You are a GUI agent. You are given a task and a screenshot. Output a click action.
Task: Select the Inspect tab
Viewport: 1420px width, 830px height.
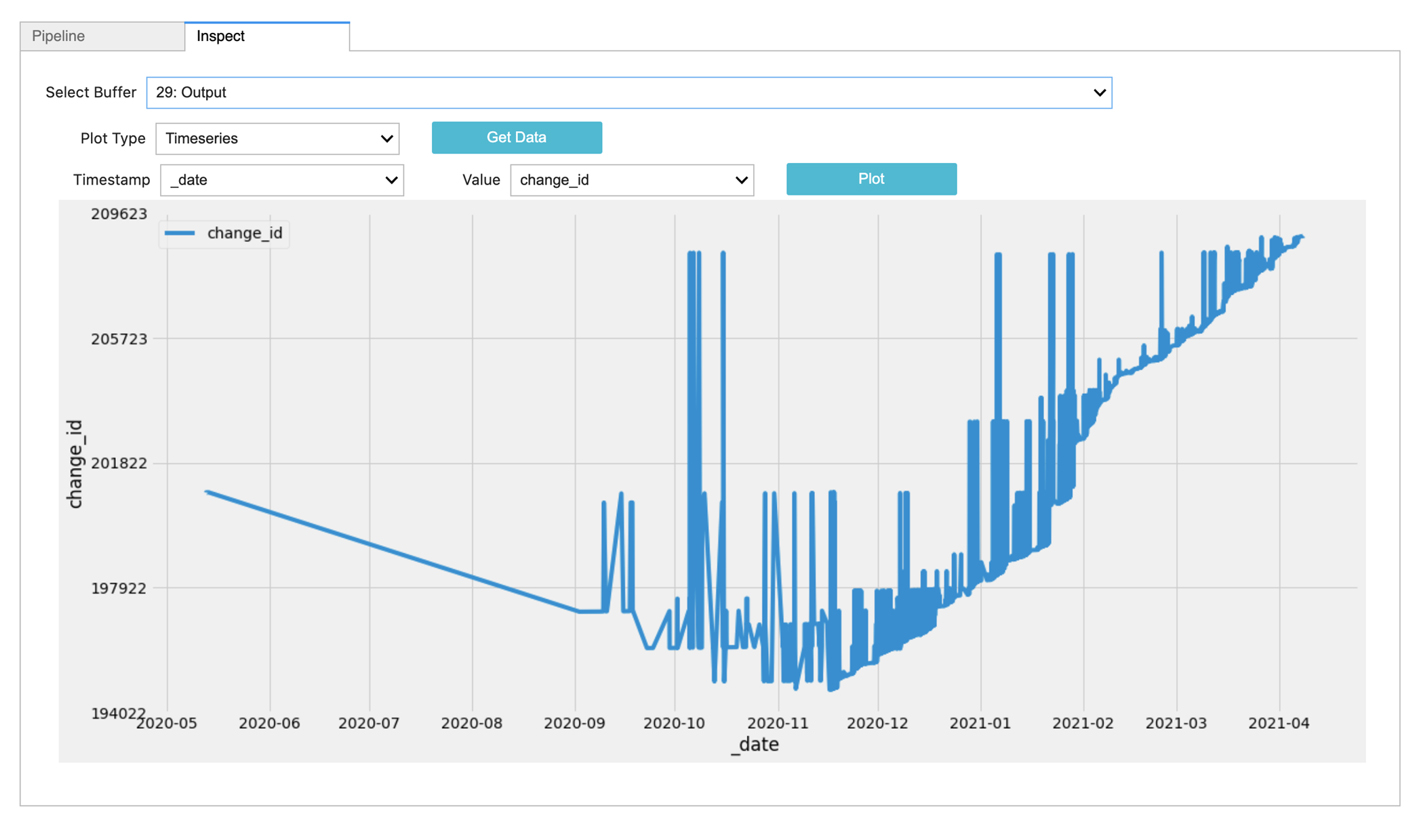(x=221, y=36)
